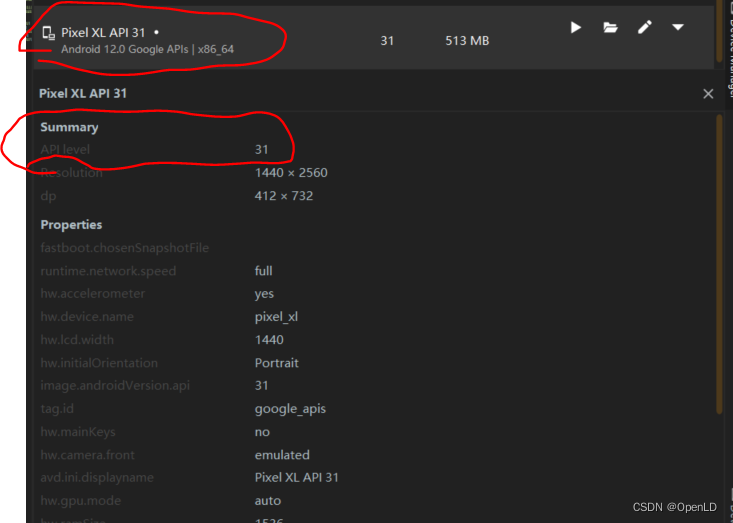Close the Pixel XL API 31 details panel
The width and height of the screenshot is (733, 523).
click(708, 94)
